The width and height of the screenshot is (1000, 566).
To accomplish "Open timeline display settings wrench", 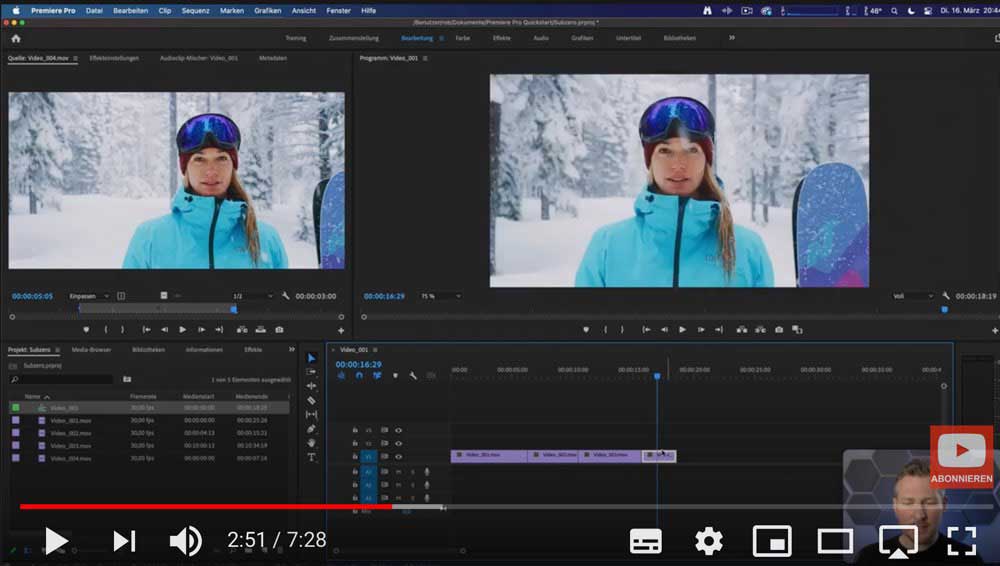I will click(x=413, y=376).
